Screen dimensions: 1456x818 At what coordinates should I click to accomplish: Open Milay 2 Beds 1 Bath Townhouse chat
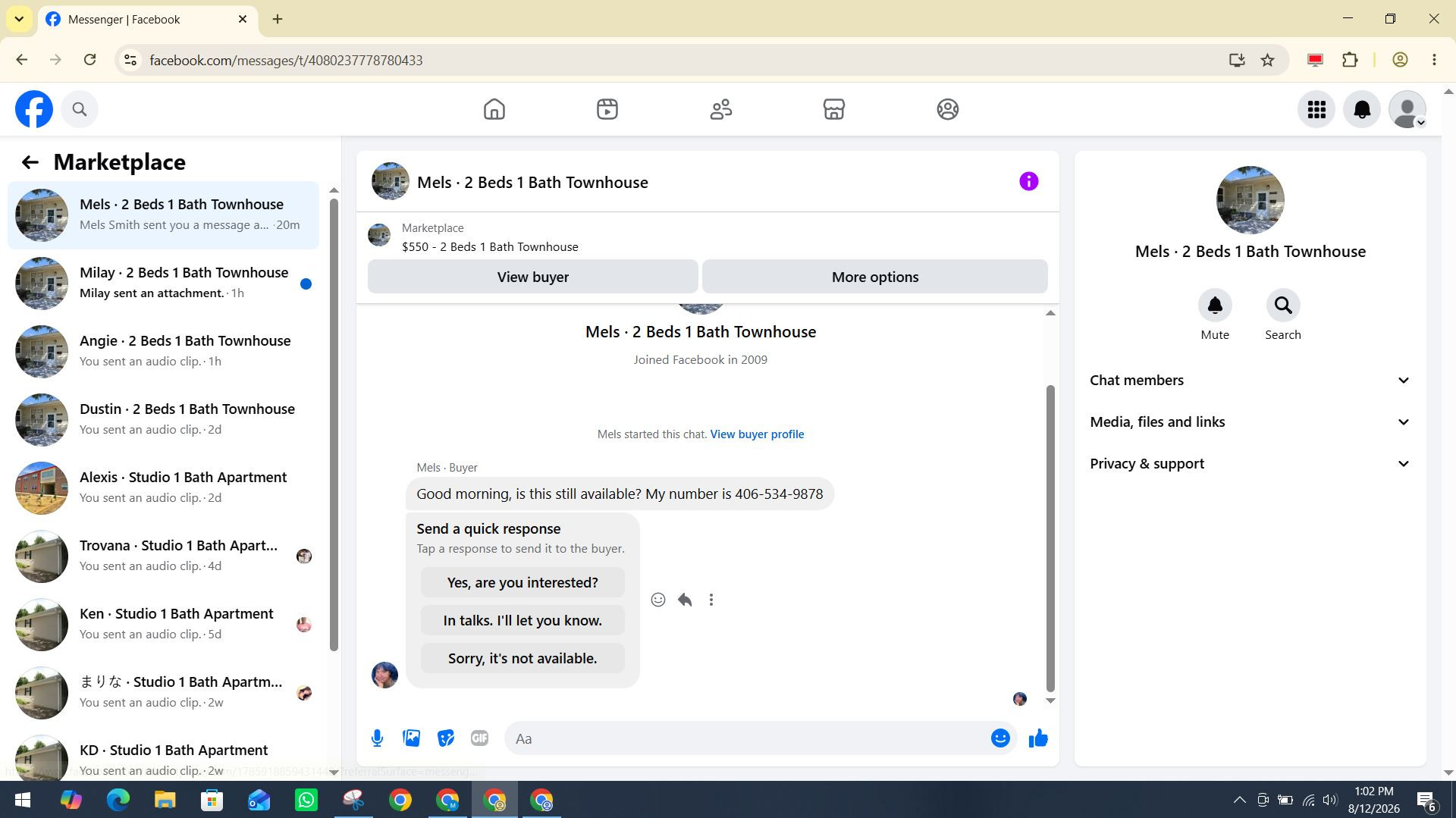pyautogui.click(x=163, y=284)
